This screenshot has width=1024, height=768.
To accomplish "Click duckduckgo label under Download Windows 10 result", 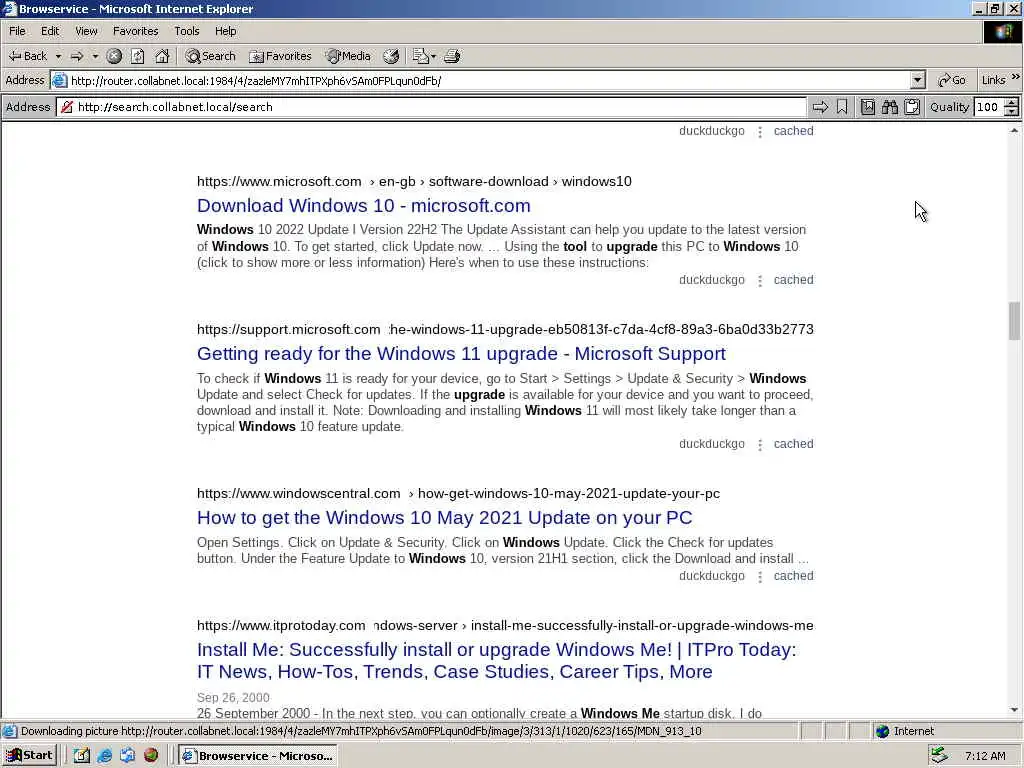I will pos(711,280).
